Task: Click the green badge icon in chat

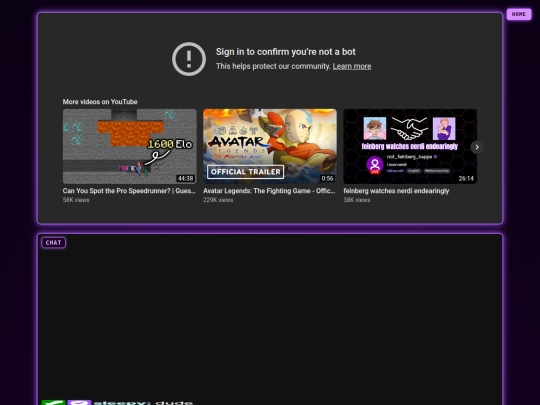Action: (x=53, y=402)
